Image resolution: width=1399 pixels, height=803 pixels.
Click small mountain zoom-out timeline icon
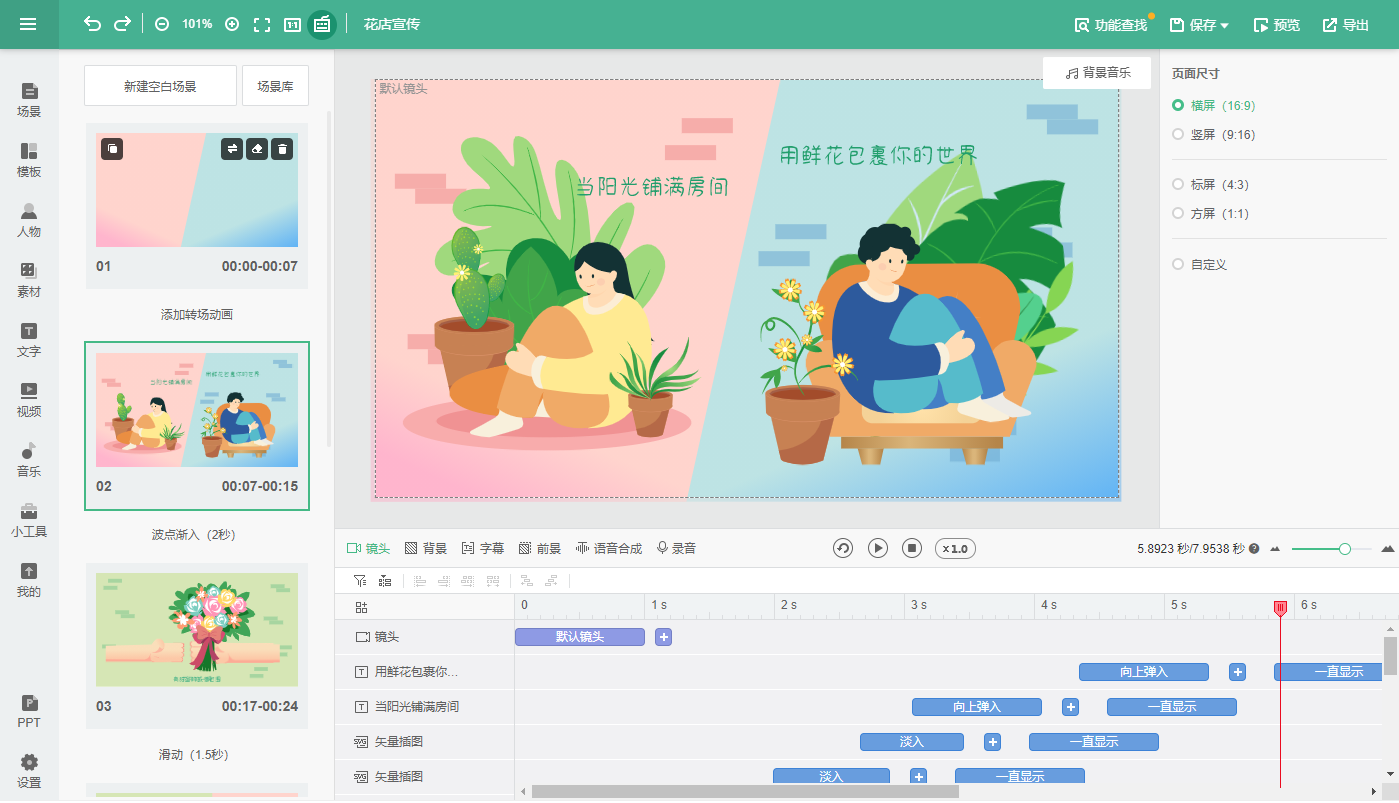[1275, 549]
